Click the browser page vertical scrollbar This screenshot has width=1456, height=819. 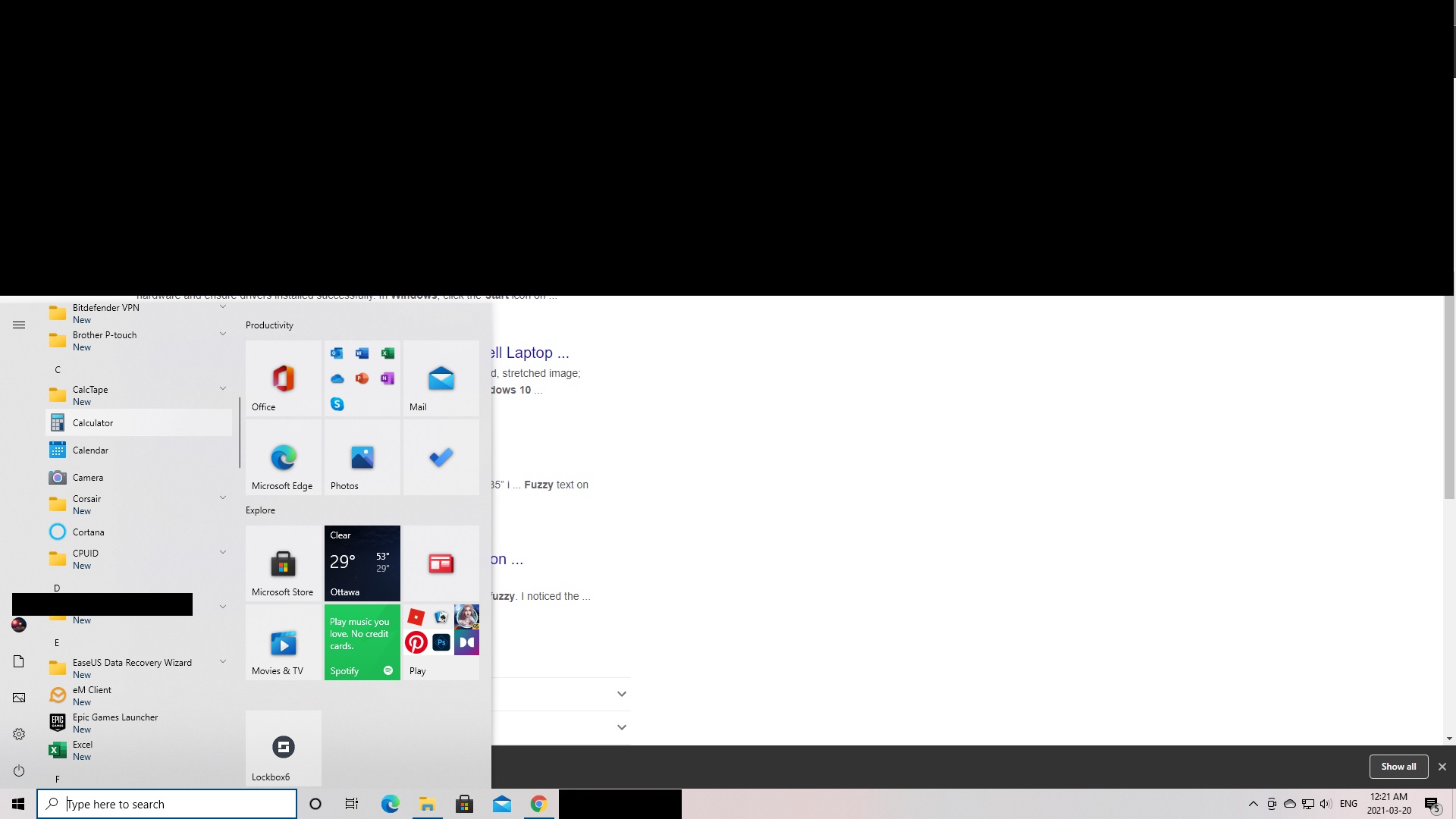pyautogui.click(x=1449, y=398)
